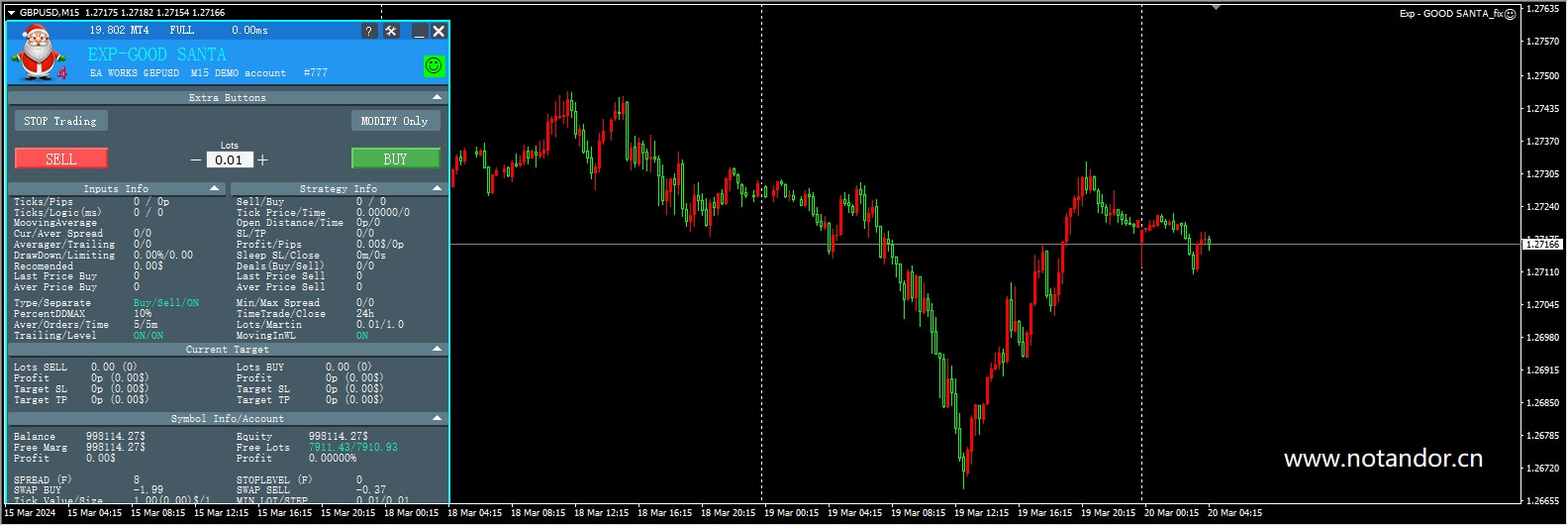Click the Lots input field showing 0.01

(x=229, y=159)
